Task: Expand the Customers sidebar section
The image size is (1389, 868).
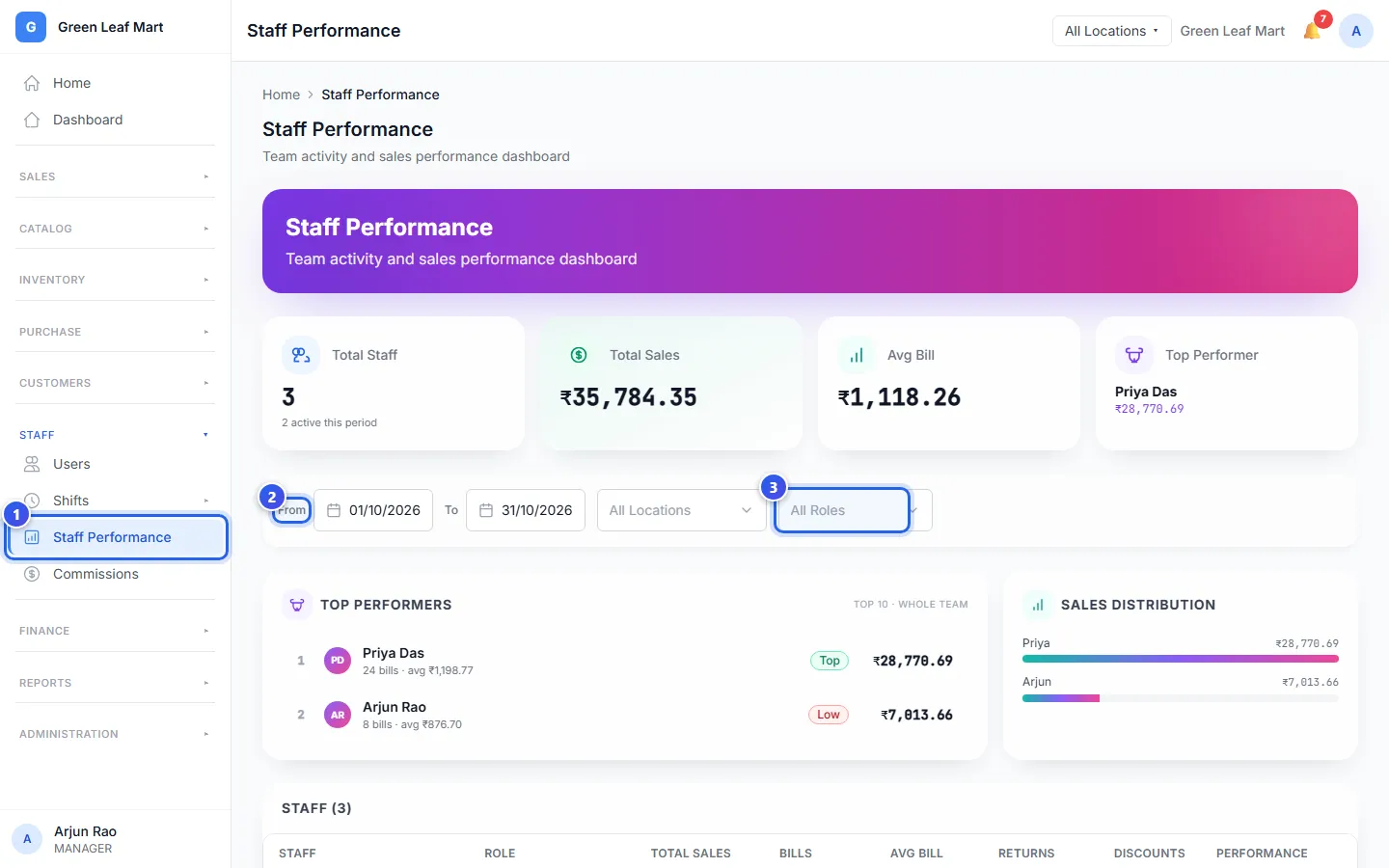Action: 115,383
